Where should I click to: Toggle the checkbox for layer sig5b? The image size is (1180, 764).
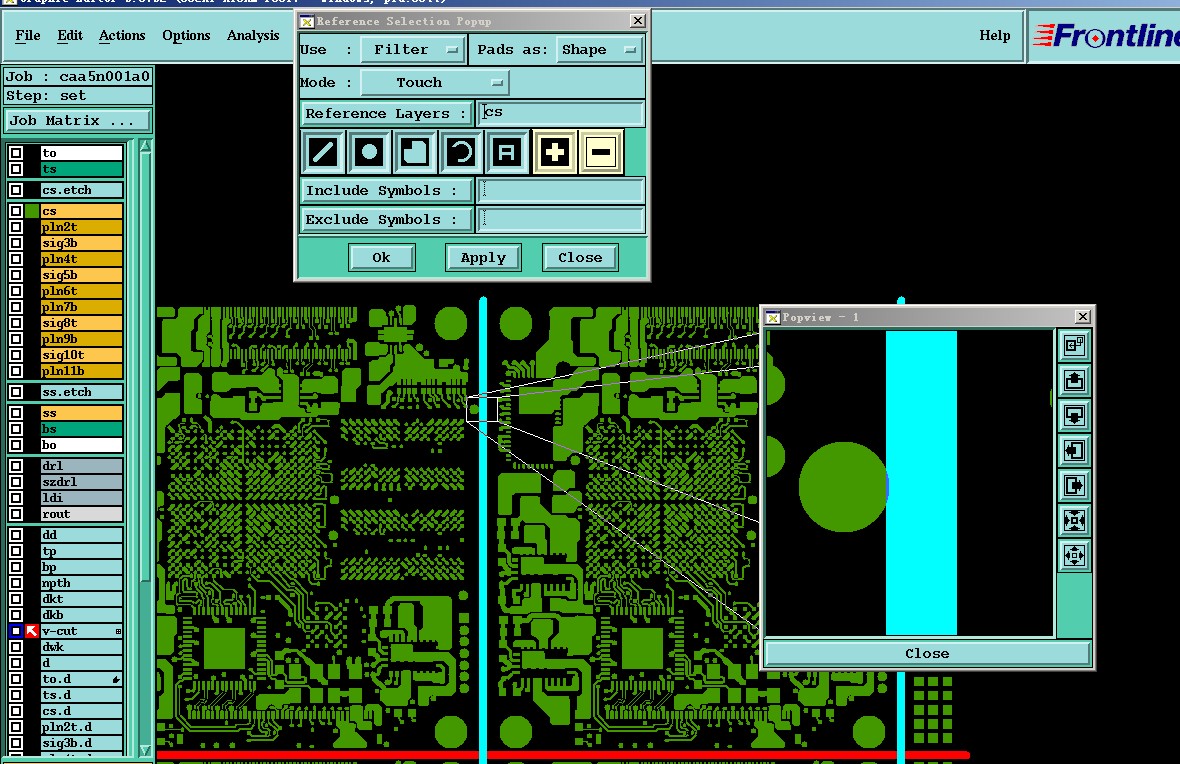16,275
